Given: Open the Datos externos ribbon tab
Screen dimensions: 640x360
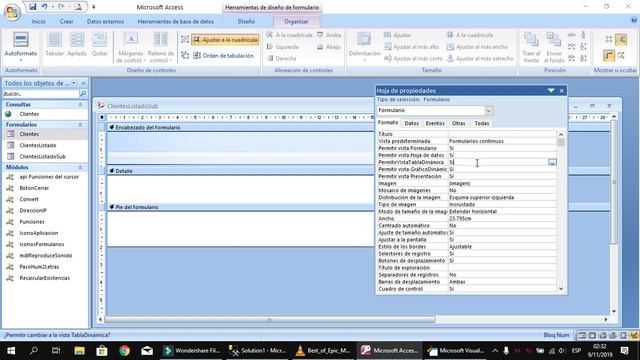Looking at the screenshot, I should 105,21.
